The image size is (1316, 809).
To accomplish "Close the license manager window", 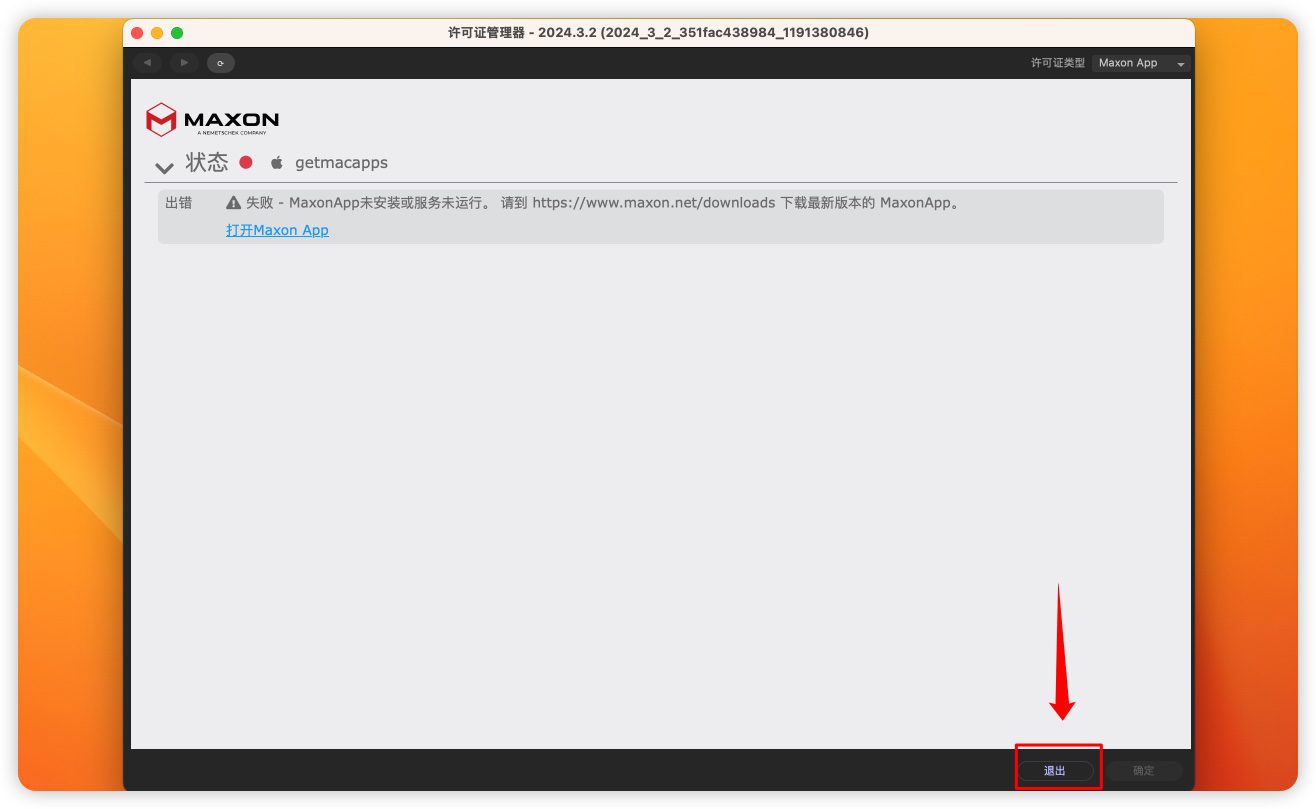I will tap(137, 33).
